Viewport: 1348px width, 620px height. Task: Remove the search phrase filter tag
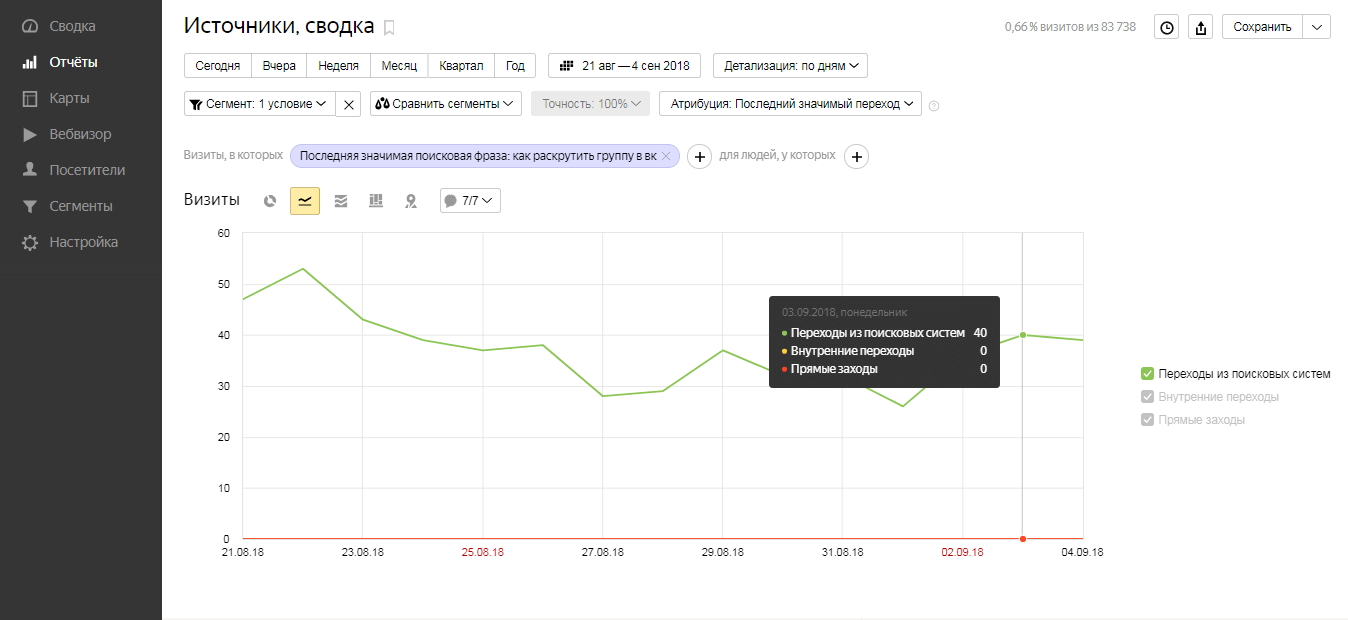pyautogui.click(x=666, y=156)
